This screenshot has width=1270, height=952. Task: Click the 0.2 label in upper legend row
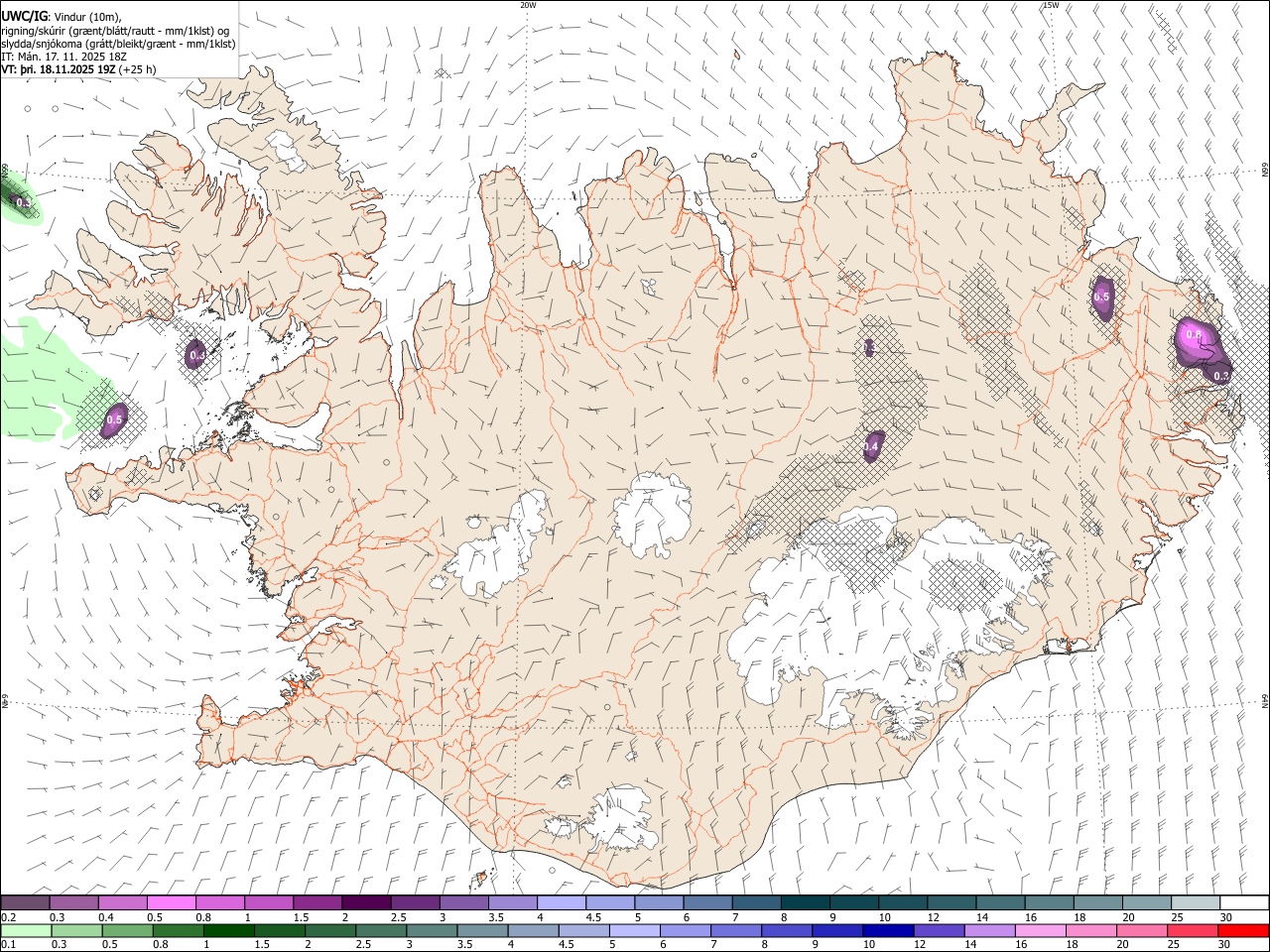(9, 917)
